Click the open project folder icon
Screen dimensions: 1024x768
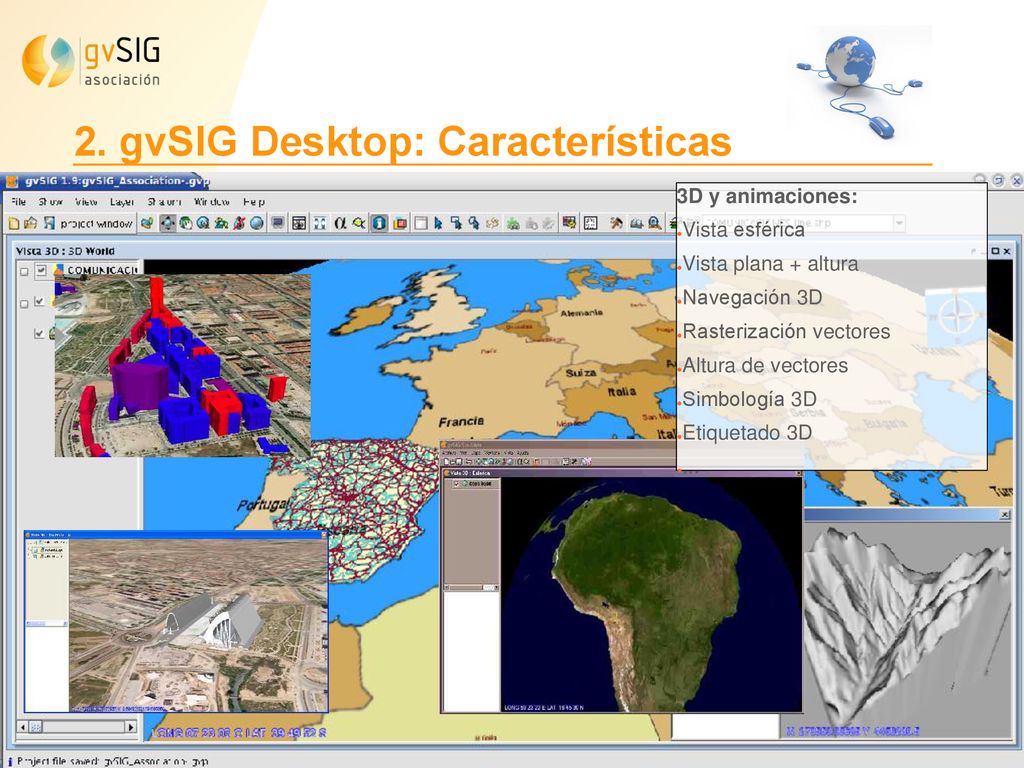click(31, 223)
